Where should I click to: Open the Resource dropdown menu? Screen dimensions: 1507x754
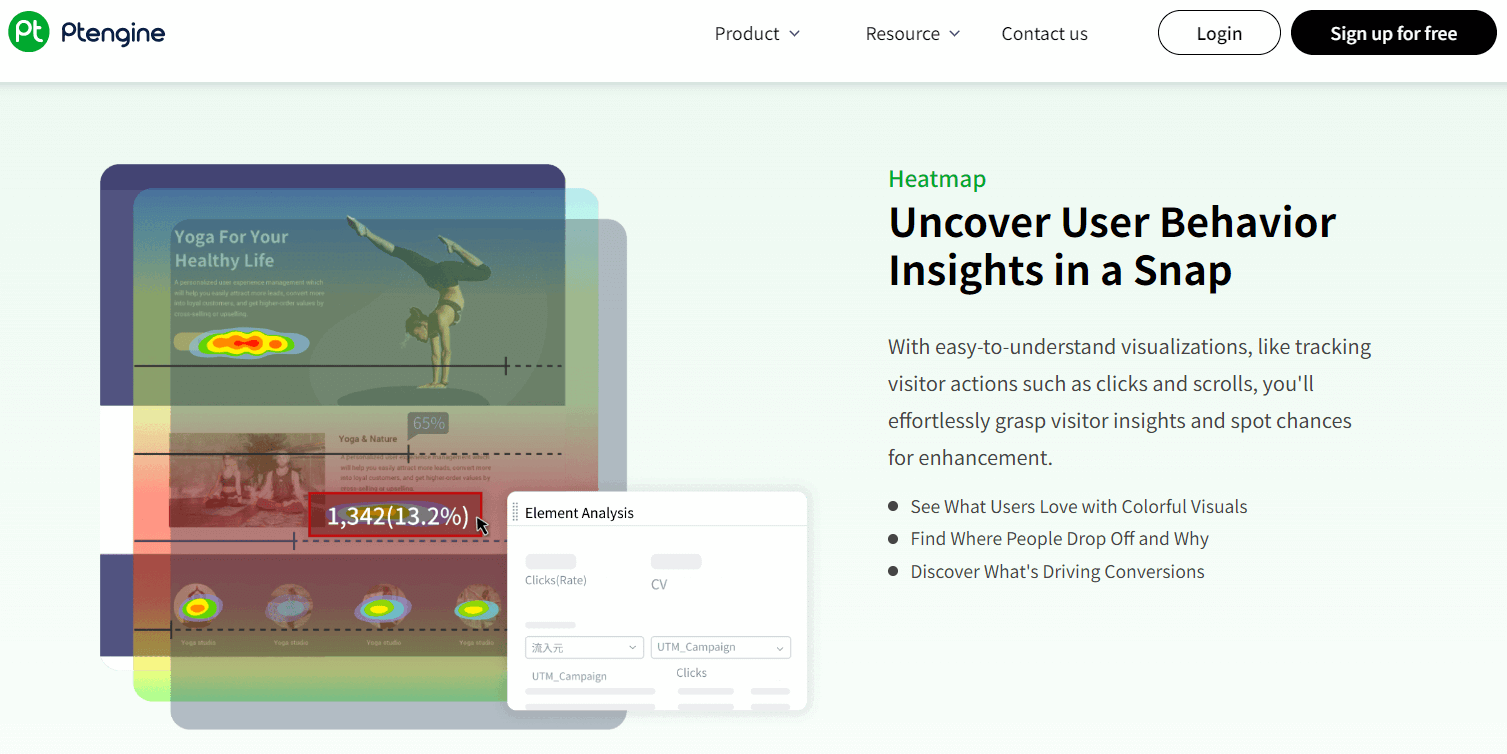912,34
